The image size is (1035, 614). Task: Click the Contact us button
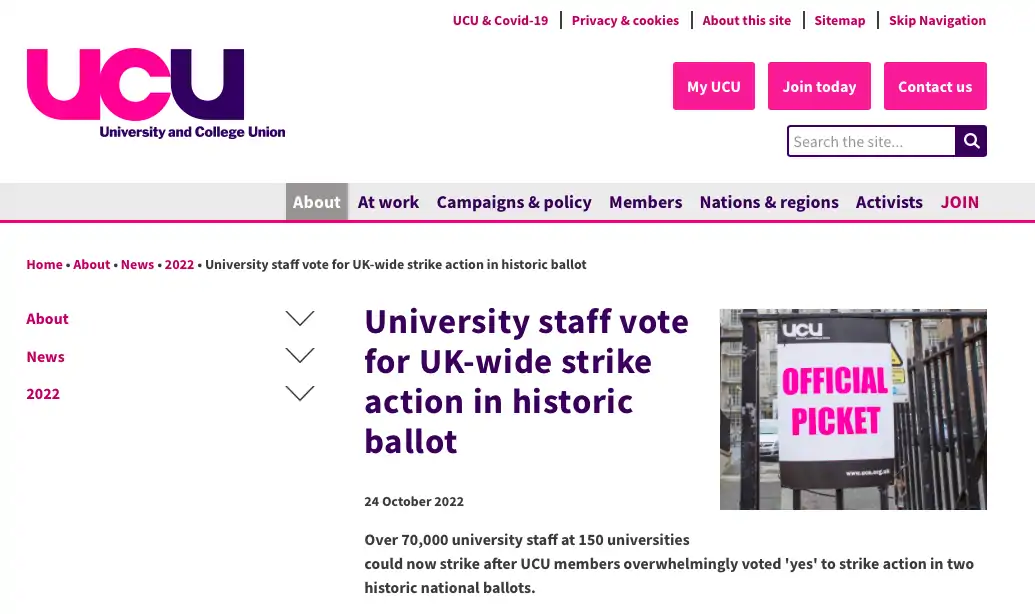tap(935, 86)
